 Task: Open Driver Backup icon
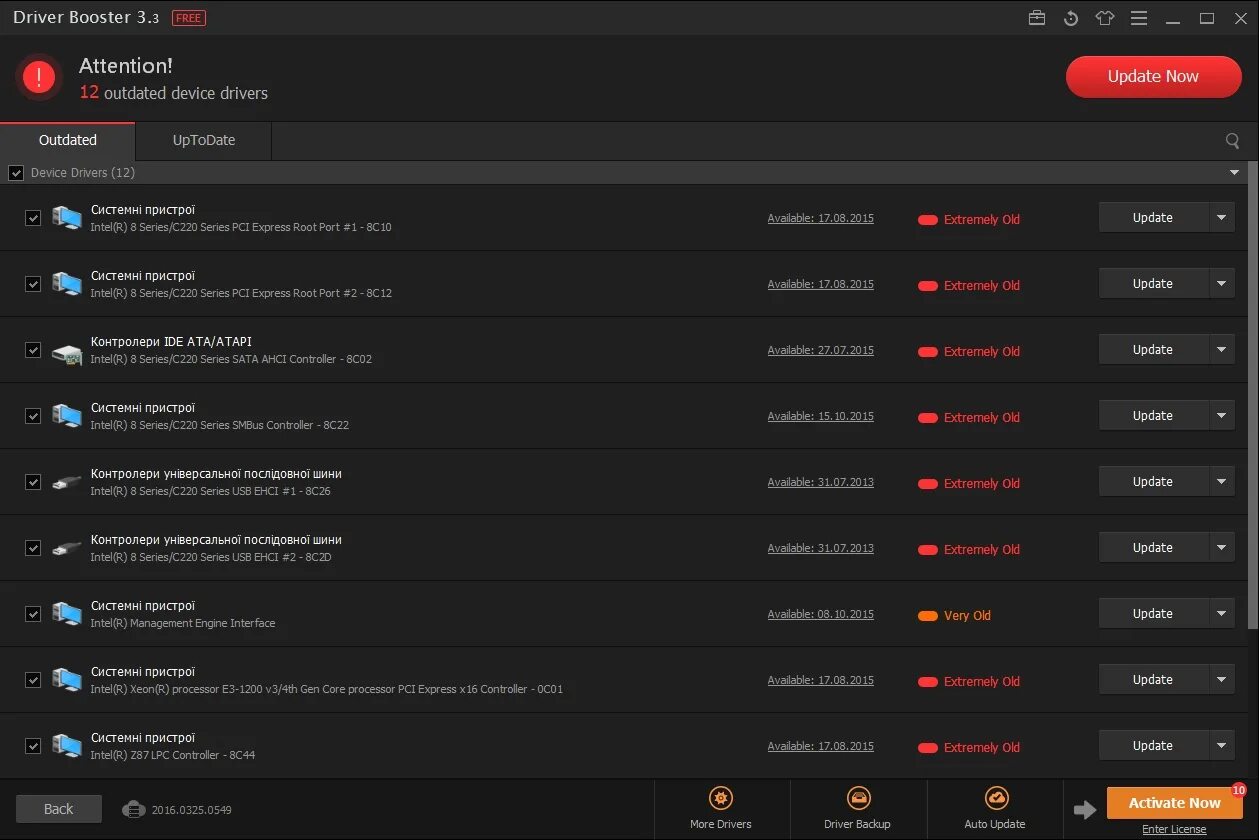pyautogui.click(x=858, y=798)
